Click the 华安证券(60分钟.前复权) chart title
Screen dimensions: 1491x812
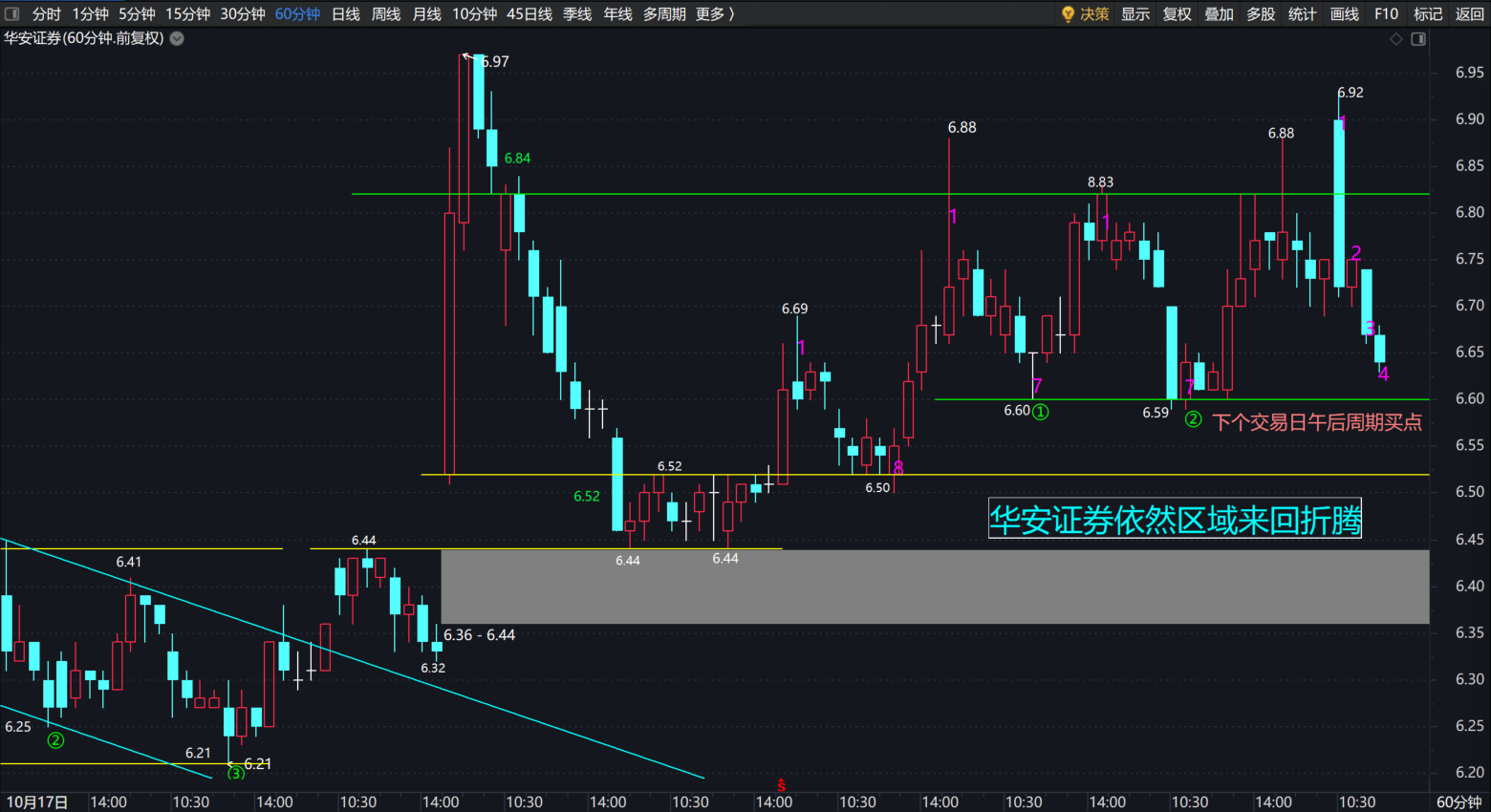pos(84,38)
